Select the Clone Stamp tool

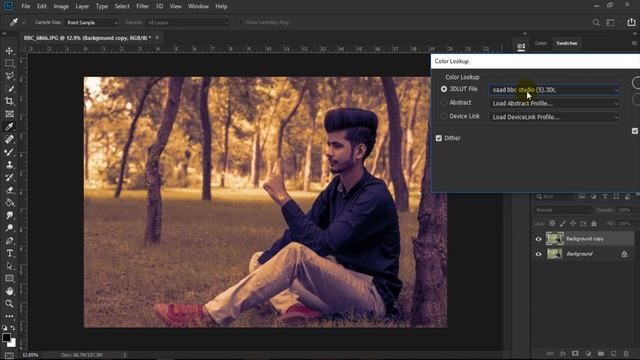(x=9, y=164)
